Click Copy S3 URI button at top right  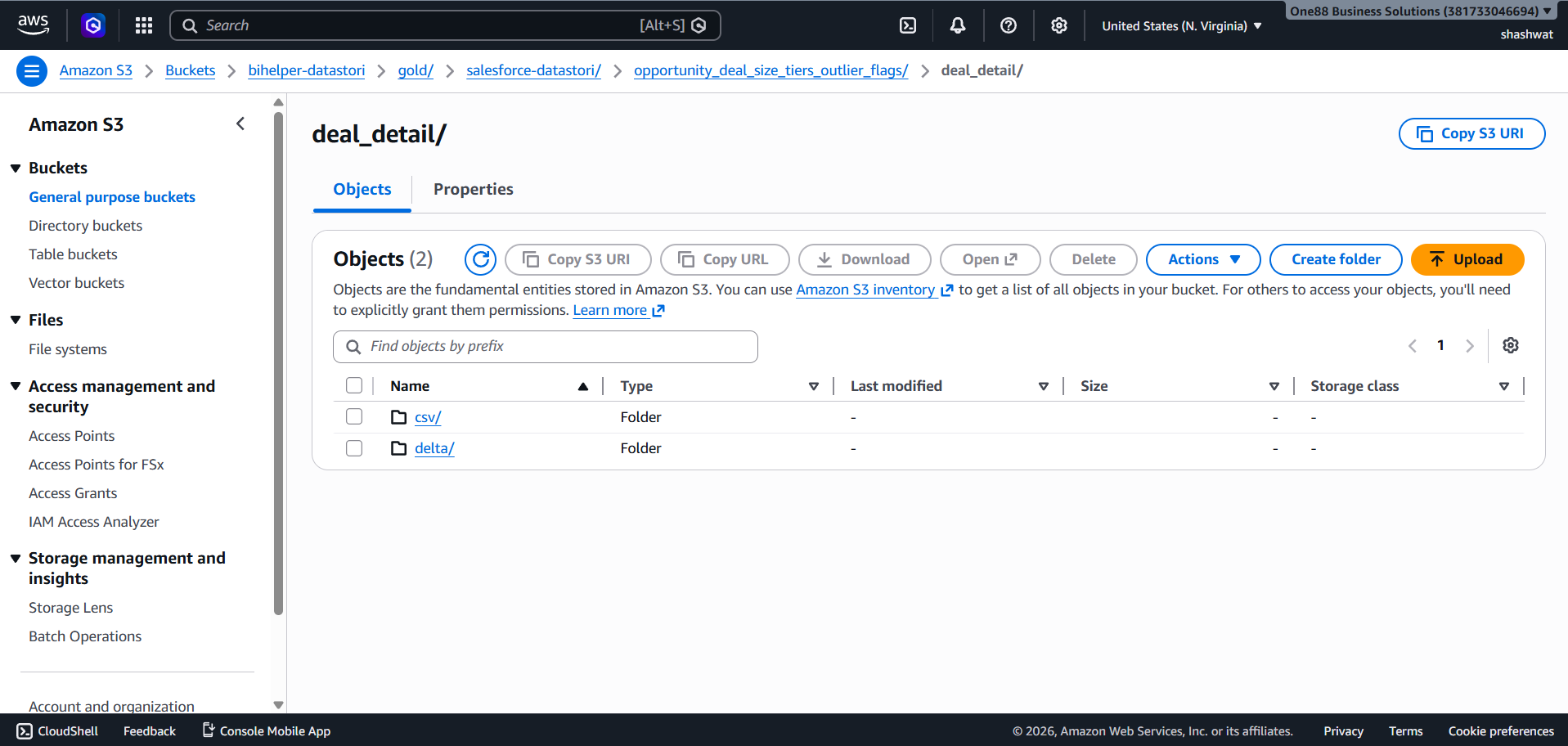point(1471,133)
